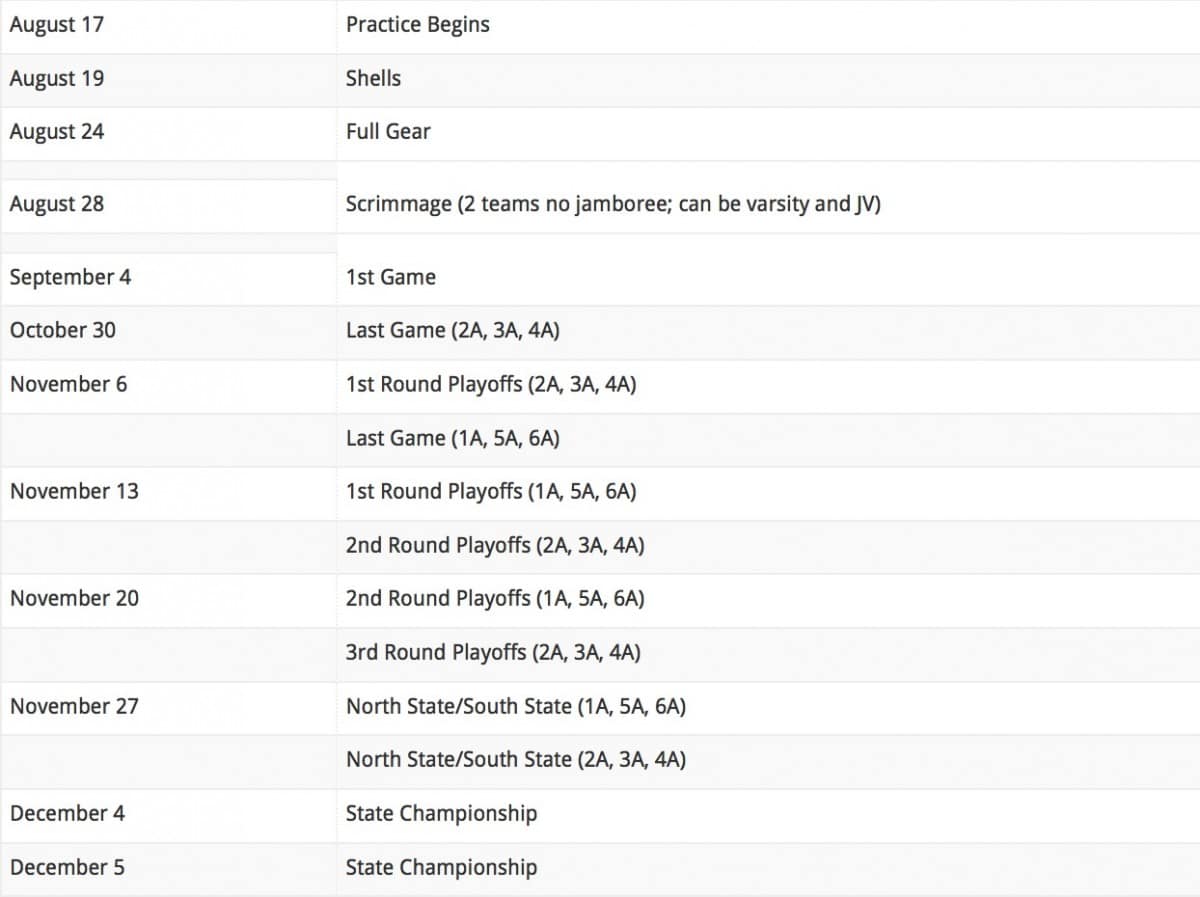Click Last Game (2A, 3A, 4A)

tap(453, 330)
